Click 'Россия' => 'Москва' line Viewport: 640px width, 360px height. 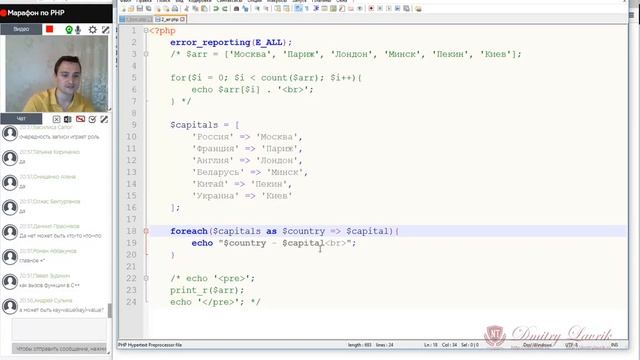point(247,137)
